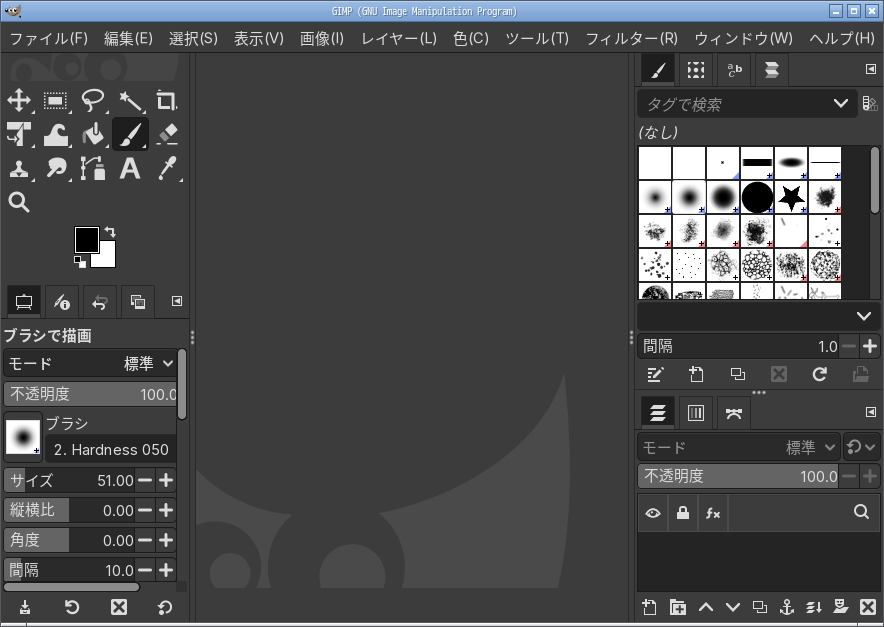884x627 pixels.
Task: Select the Eraser tool
Action: pos(166,134)
